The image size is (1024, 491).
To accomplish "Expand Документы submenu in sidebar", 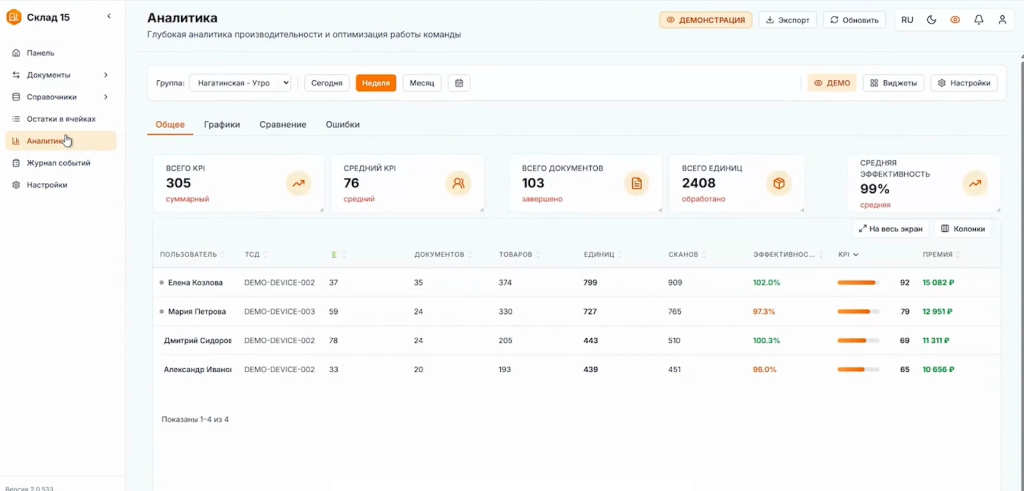I will [x=105, y=75].
